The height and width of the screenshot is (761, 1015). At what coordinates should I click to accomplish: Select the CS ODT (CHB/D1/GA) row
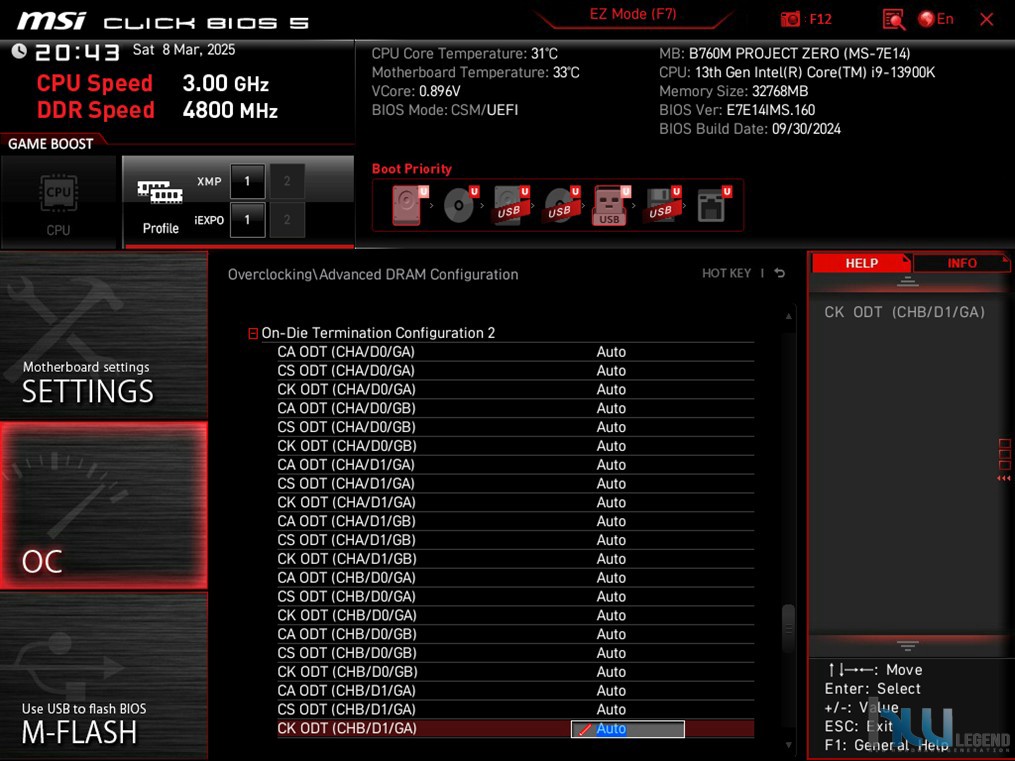tap(515, 709)
